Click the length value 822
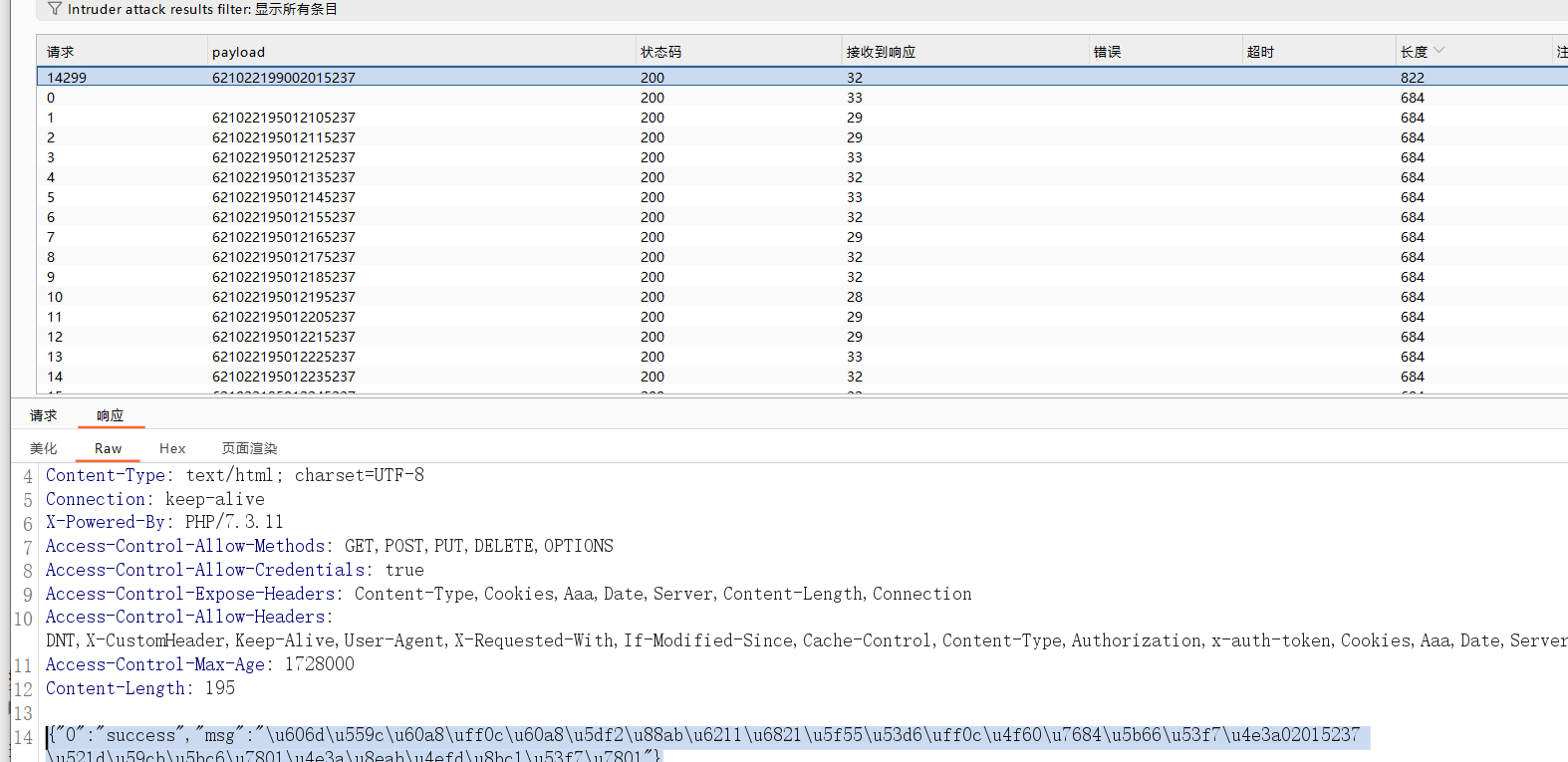The image size is (1568, 762). (x=1413, y=78)
